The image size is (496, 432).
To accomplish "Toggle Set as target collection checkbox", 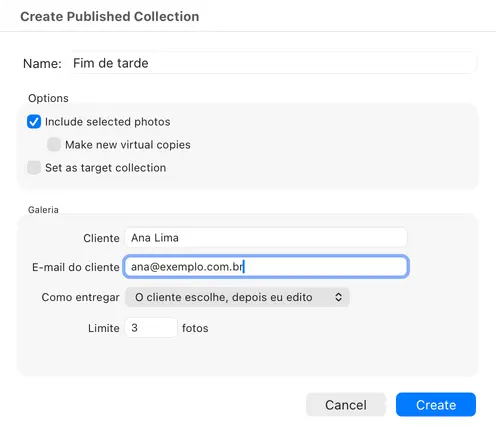I will 34,168.
